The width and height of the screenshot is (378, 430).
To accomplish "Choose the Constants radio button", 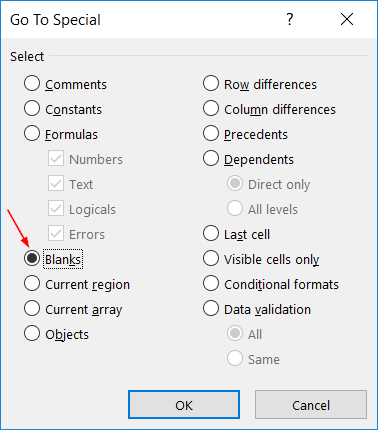I will click(x=32, y=109).
